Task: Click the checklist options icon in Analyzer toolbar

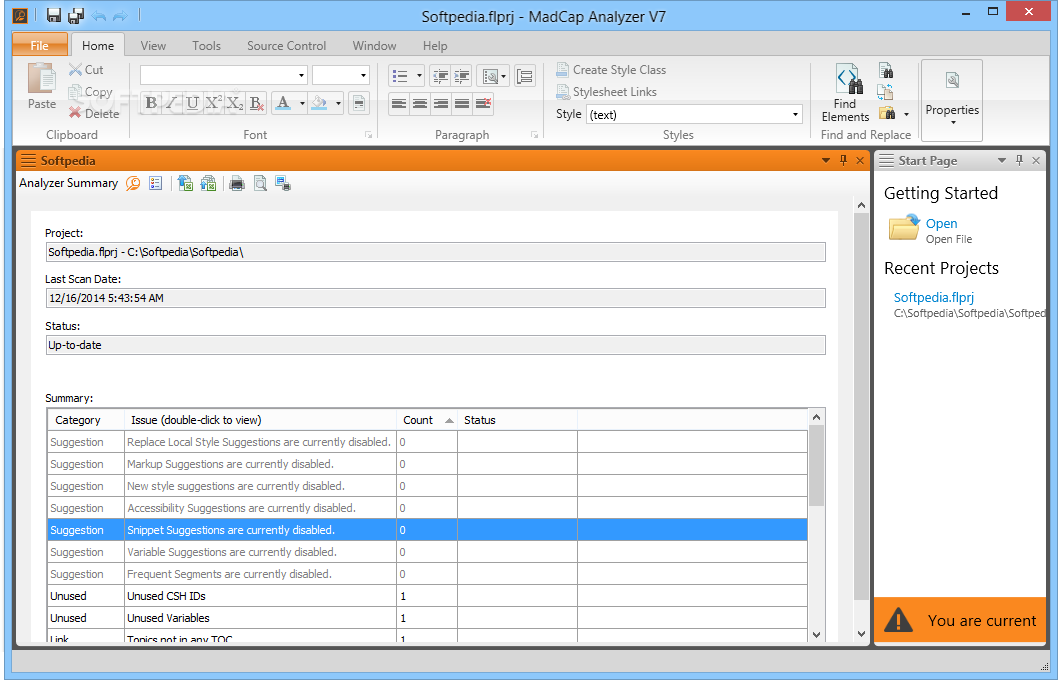Action: point(156,183)
